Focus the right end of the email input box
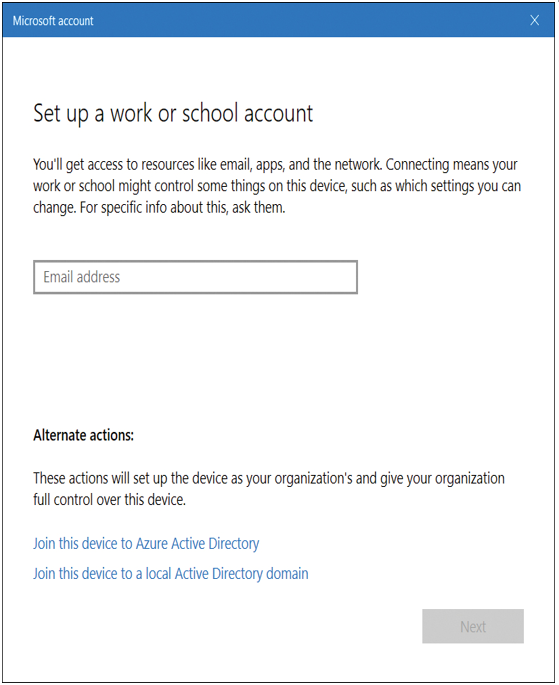 341,277
